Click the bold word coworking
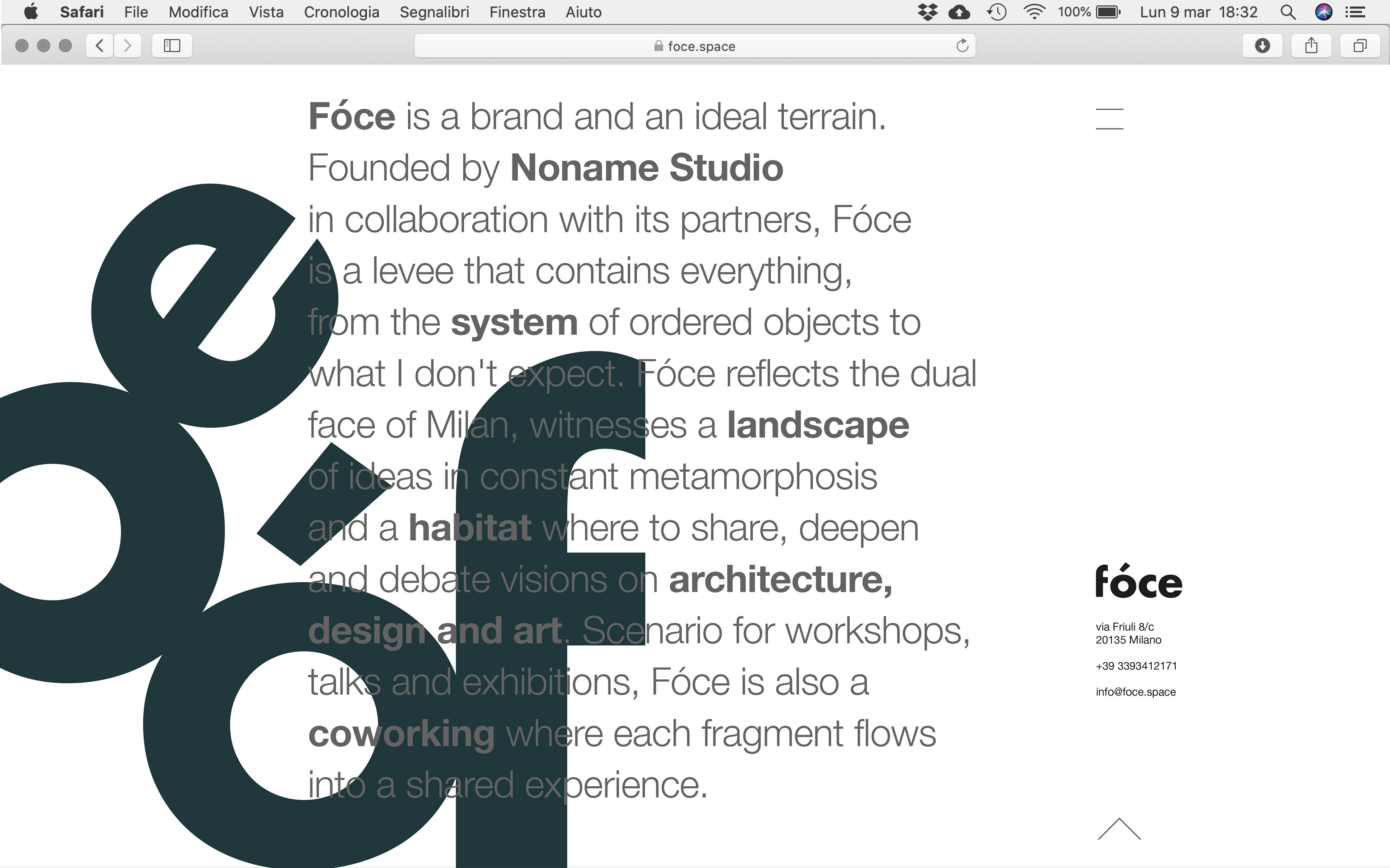 (x=401, y=735)
